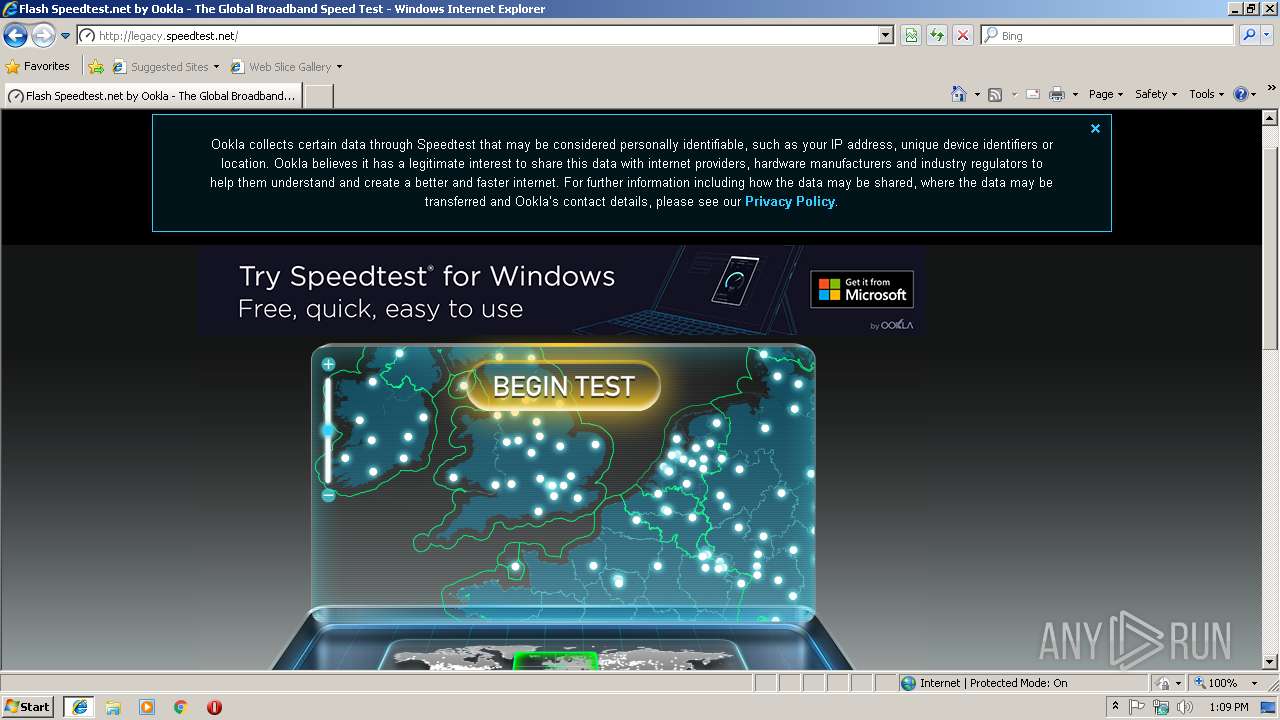Open the Safety menu

point(1156,94)
